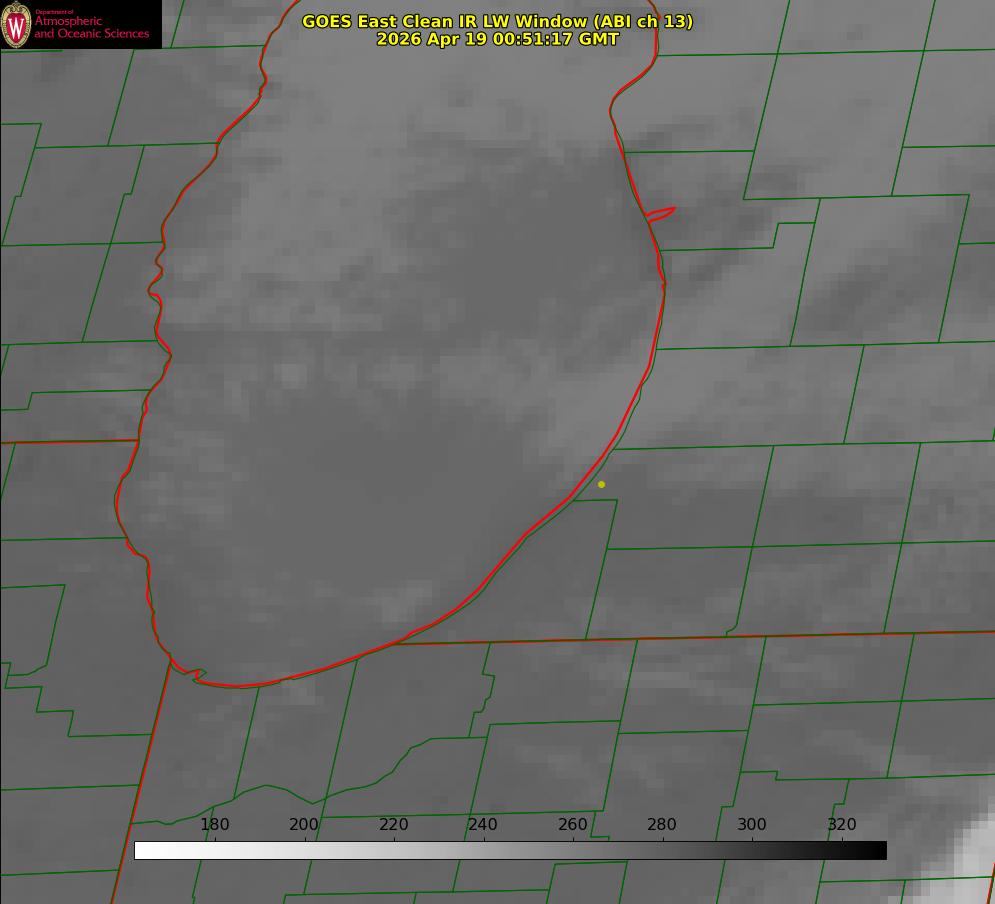Viewport: 995px width, 904px height.
Task: Click the 220 tick label on the colorbar
Action: click(x=393, y=824)
